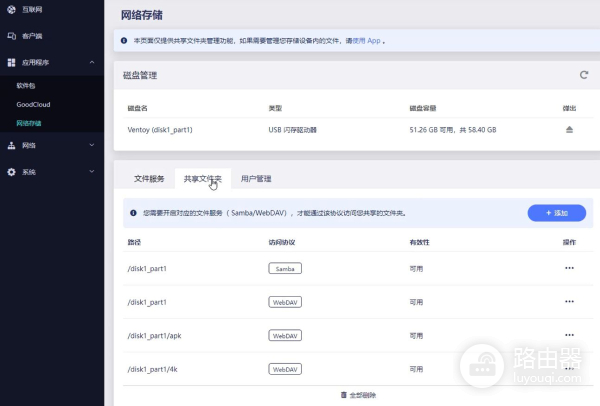The height and width of the screenshot is (406, 600).
Task: Click the grid icon beside 应用程序
Action: (x=11, y=62)
